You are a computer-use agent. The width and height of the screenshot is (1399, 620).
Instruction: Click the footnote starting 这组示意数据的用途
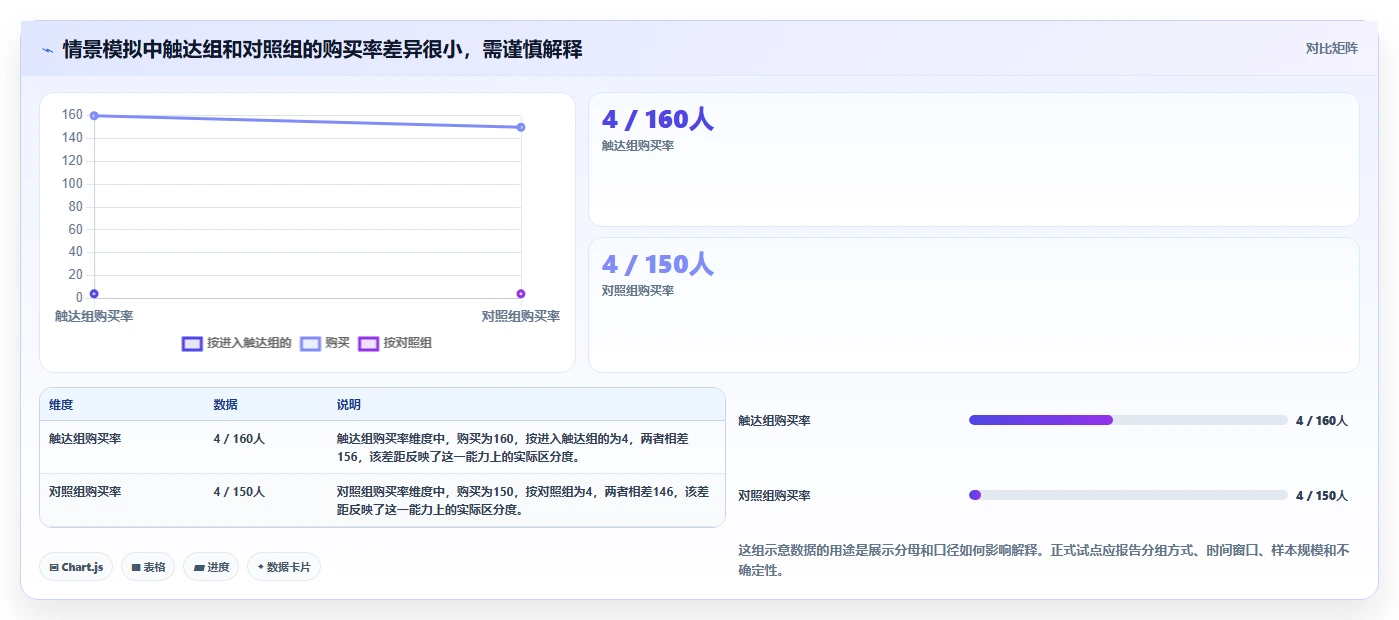point(1044,560)
